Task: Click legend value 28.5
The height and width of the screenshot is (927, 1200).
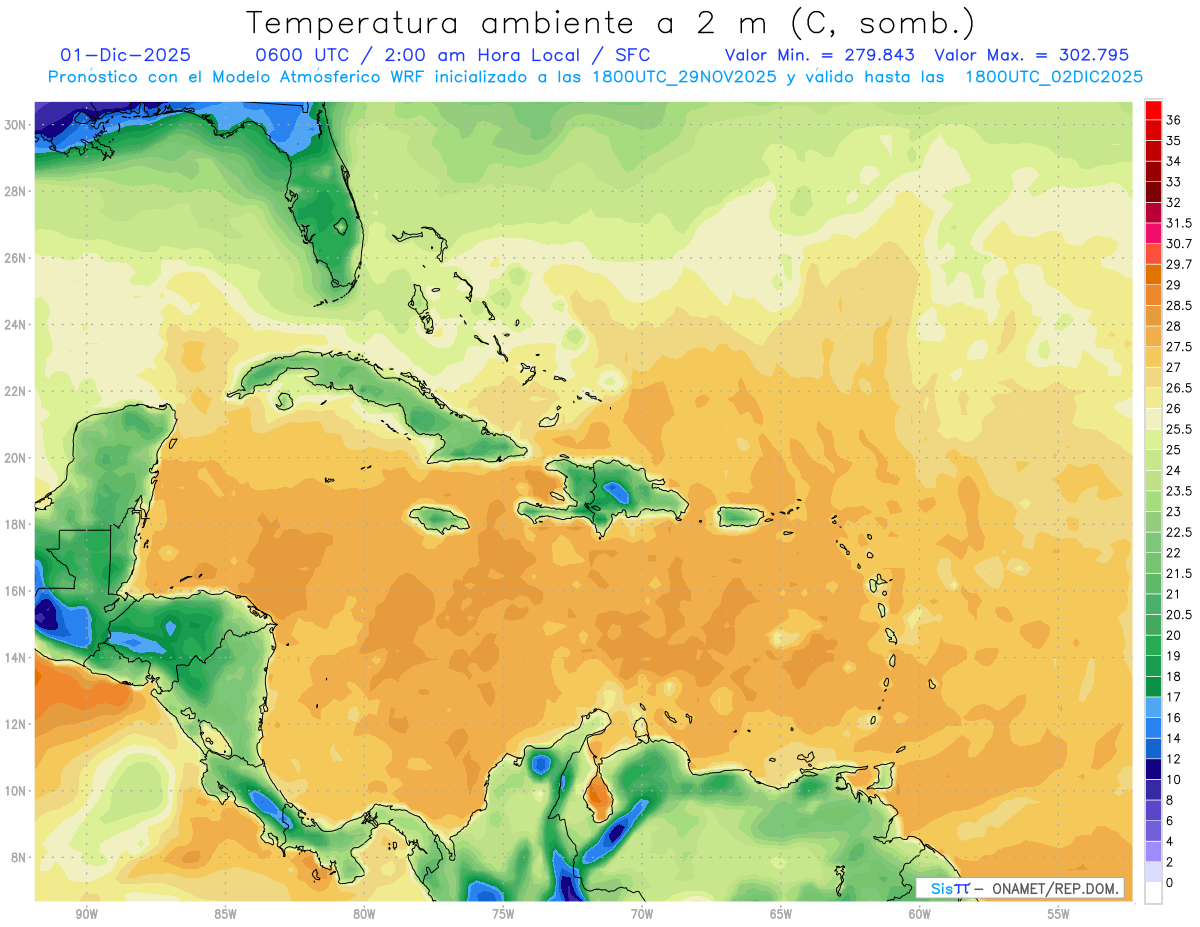Action: (x=1179, y=305)
